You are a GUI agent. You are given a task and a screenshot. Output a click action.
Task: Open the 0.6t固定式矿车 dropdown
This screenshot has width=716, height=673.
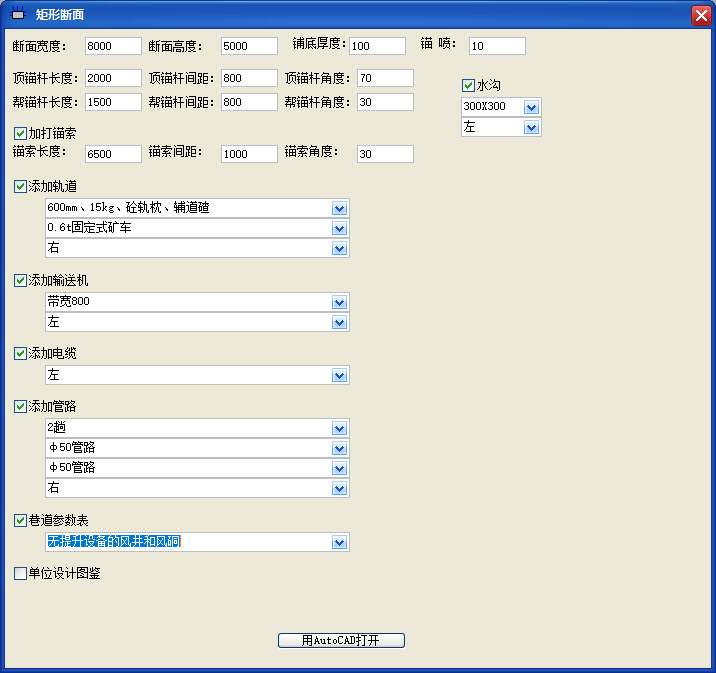340,228
